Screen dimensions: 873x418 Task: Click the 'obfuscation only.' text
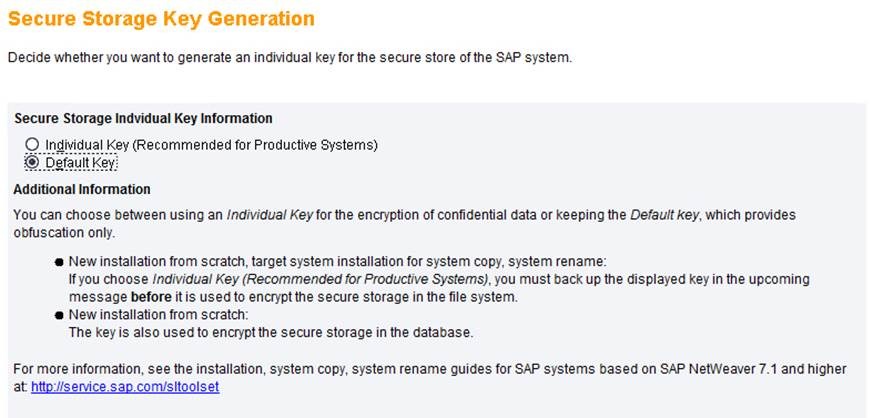click(64, 233)
